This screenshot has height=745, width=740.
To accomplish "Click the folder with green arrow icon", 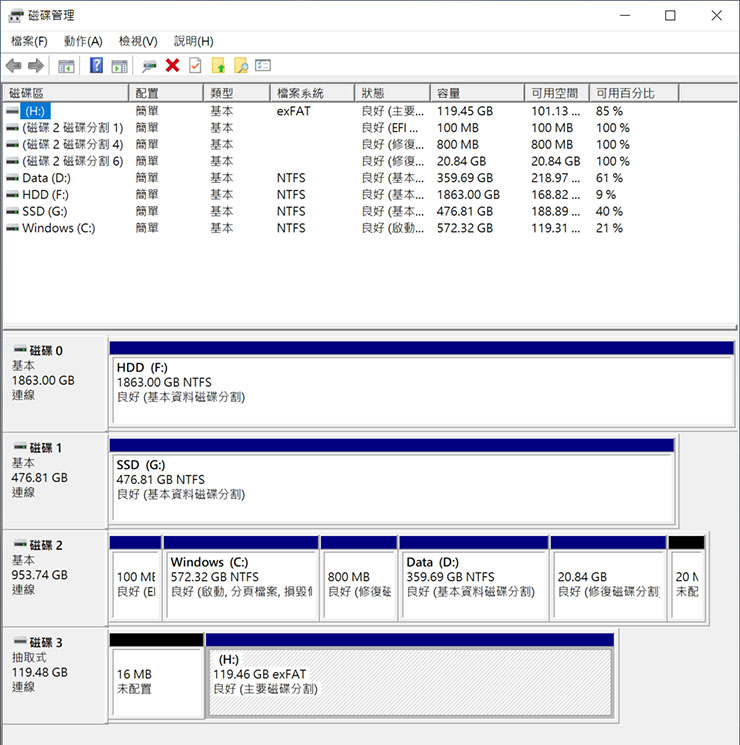I will pyautogui.click(x=218, y=66).
